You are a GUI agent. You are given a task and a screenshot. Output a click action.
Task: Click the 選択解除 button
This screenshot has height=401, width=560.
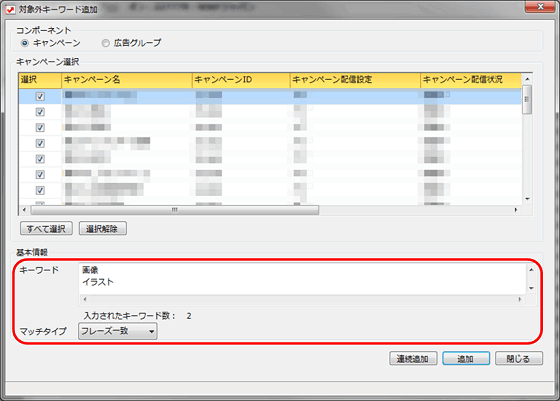[x=102, y=229]
